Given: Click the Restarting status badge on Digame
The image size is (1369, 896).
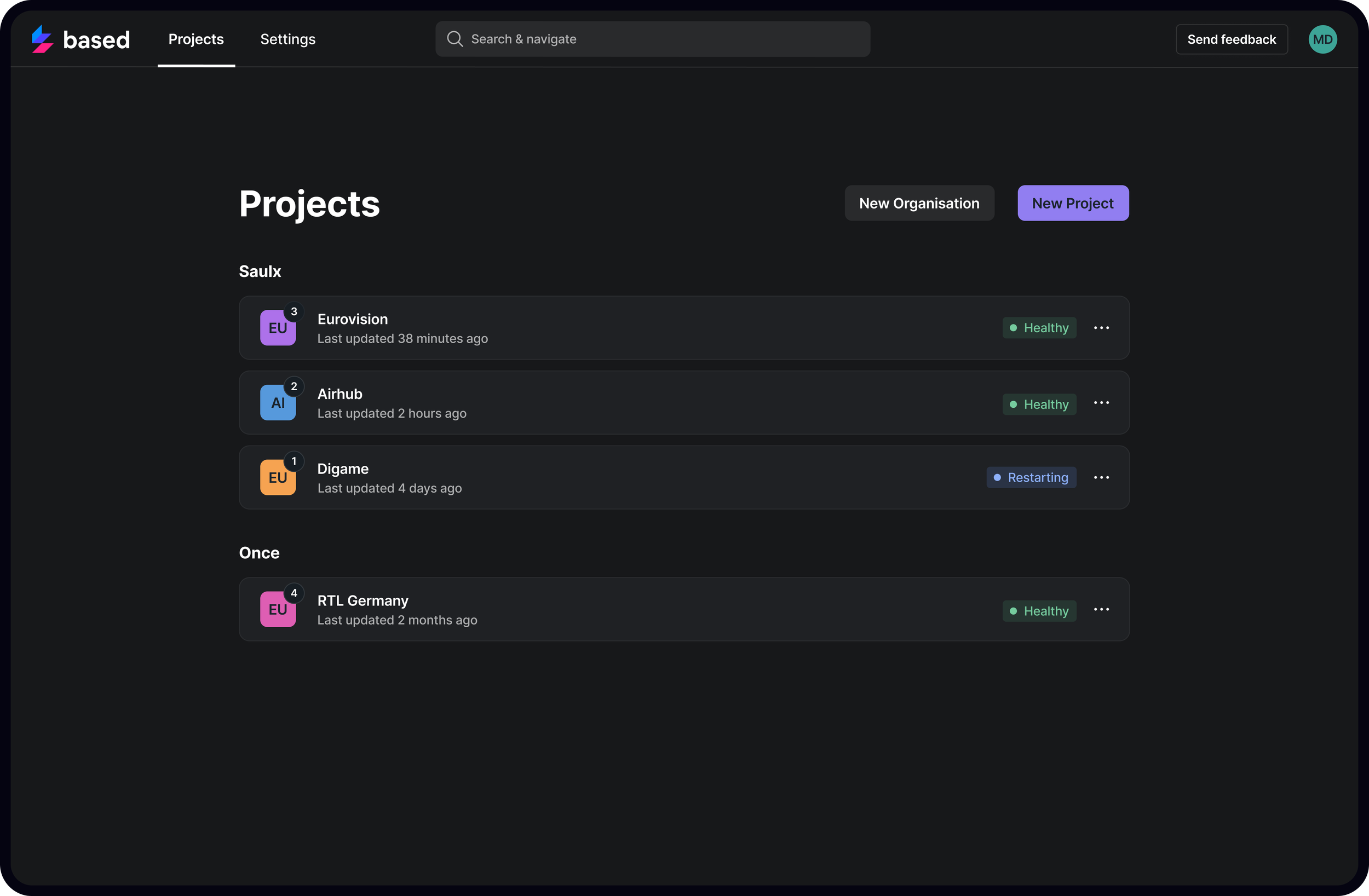Looking at the screenshot, I should coord(1031,477).
